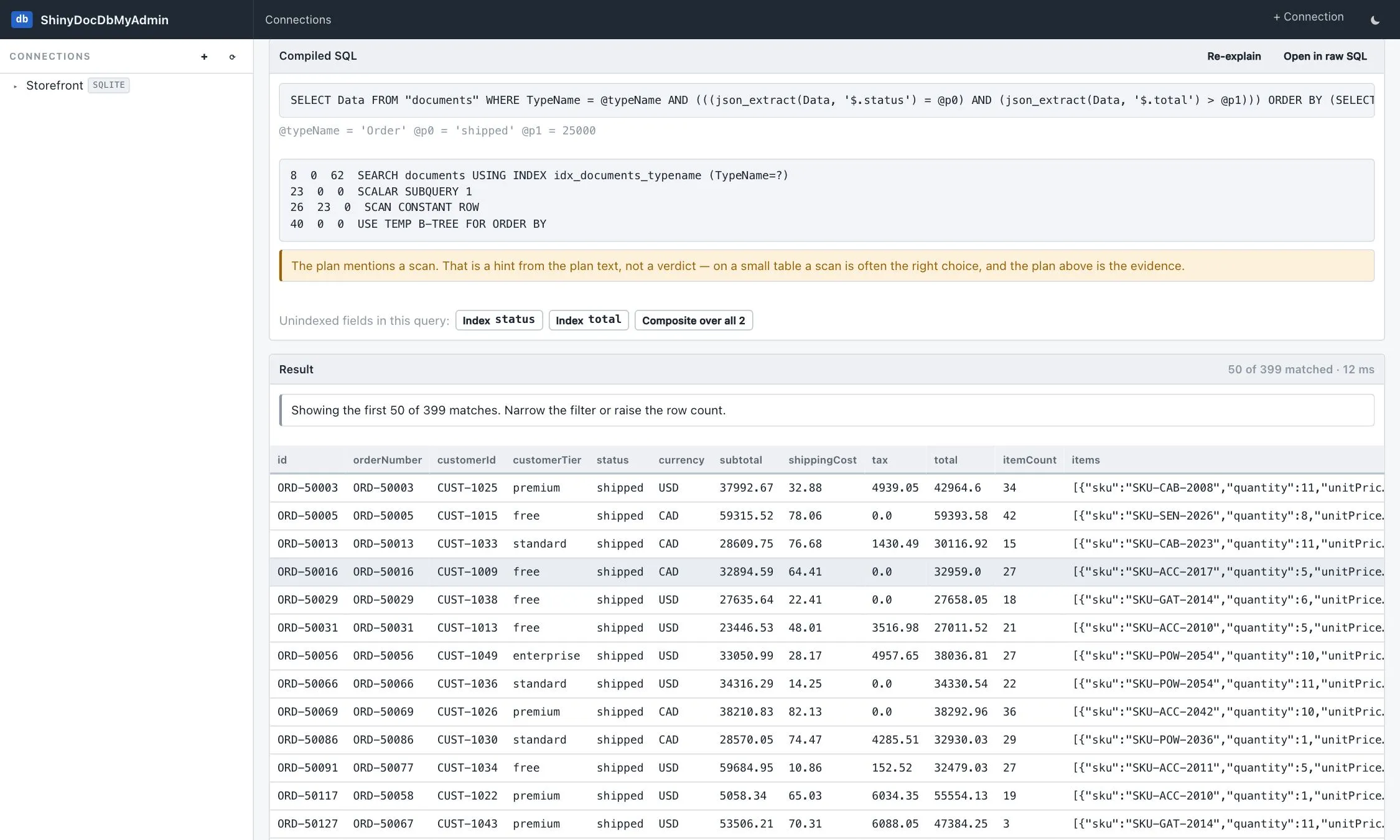Click the compiled SQL statement box
Screen dimensions: 1400x840
(x=826, y=100)
